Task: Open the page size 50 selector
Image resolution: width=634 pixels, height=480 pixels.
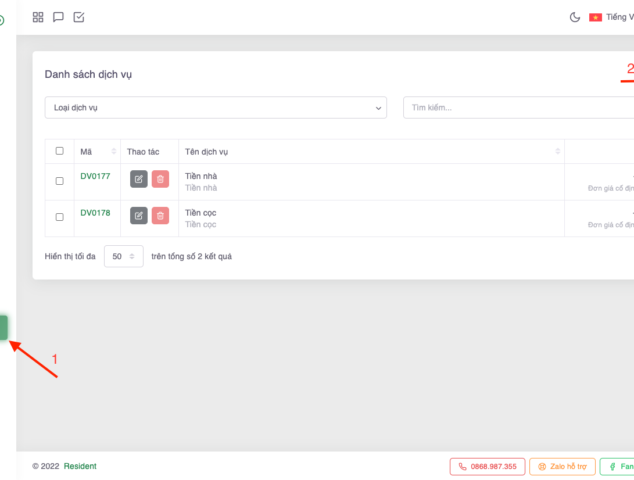Action: click(x=124, y=256)
